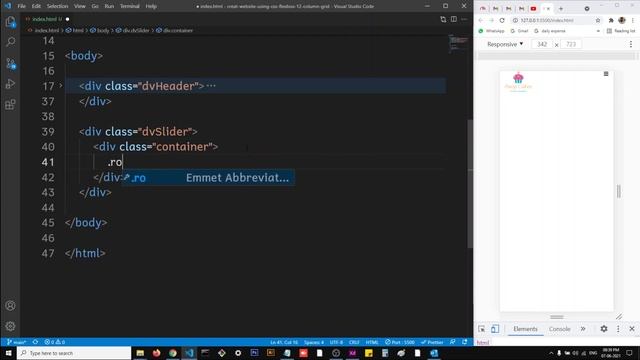Open the WhatsApp bookmark in Chrome
The height and width of the screenshot is (360, 640).
pyautogui.click(x=491, y=31)
